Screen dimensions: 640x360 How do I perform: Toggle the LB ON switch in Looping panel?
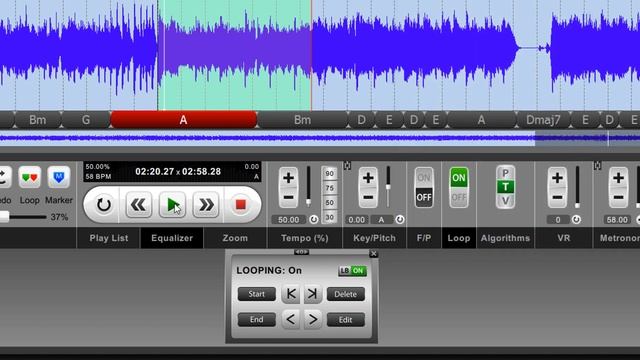tap(352, 271)
